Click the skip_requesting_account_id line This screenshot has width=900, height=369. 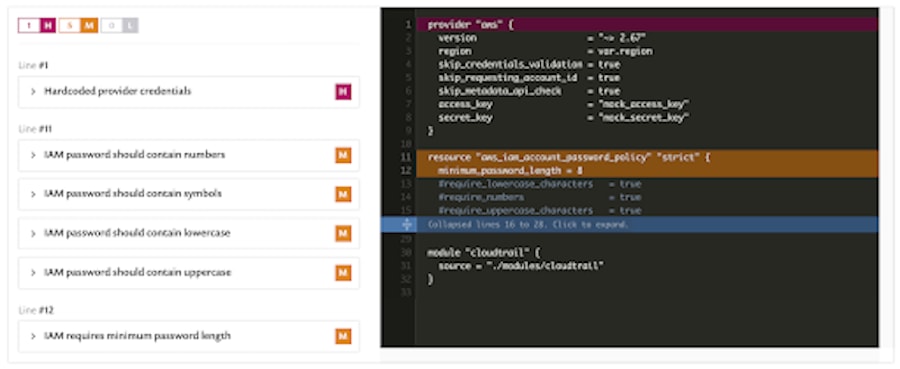[x=529, y=77]
